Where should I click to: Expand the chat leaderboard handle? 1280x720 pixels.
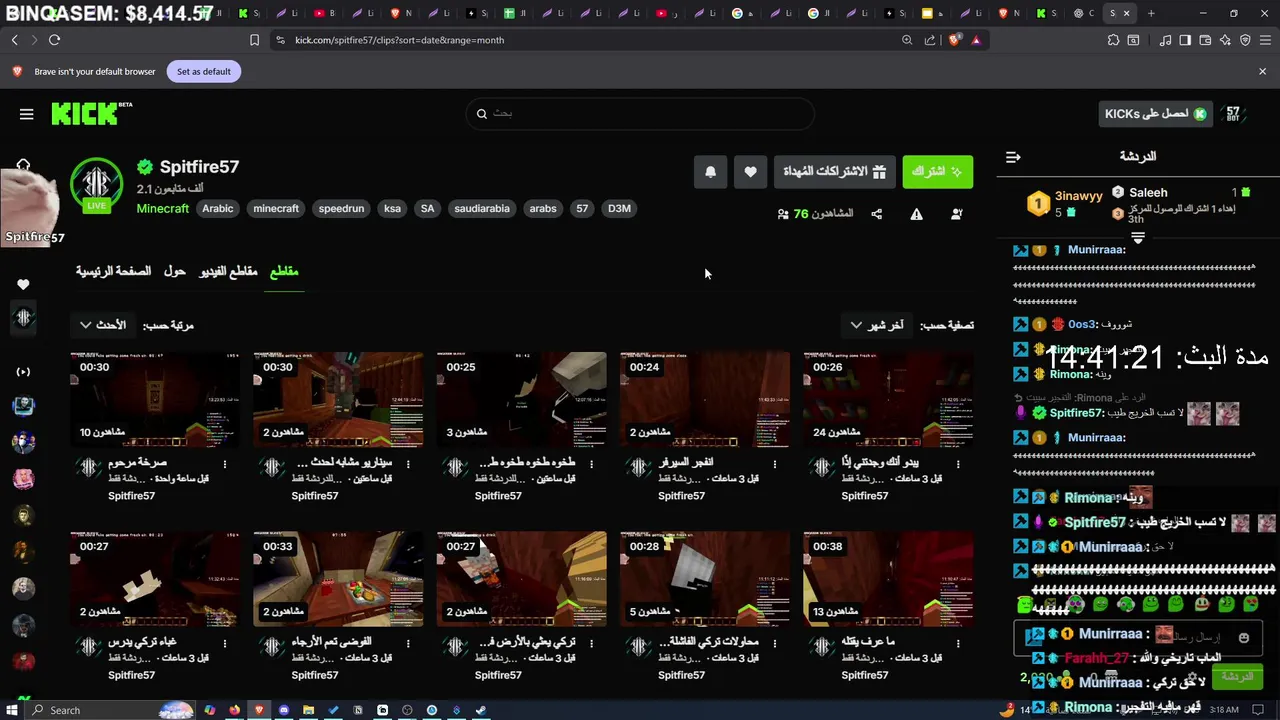(x=1138, y=238)
